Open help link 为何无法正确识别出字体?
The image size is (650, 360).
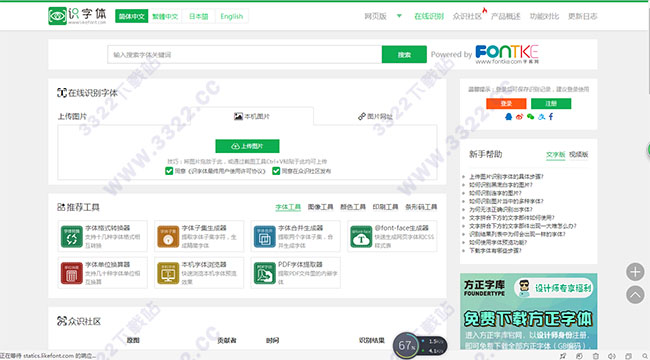[501, 209]
